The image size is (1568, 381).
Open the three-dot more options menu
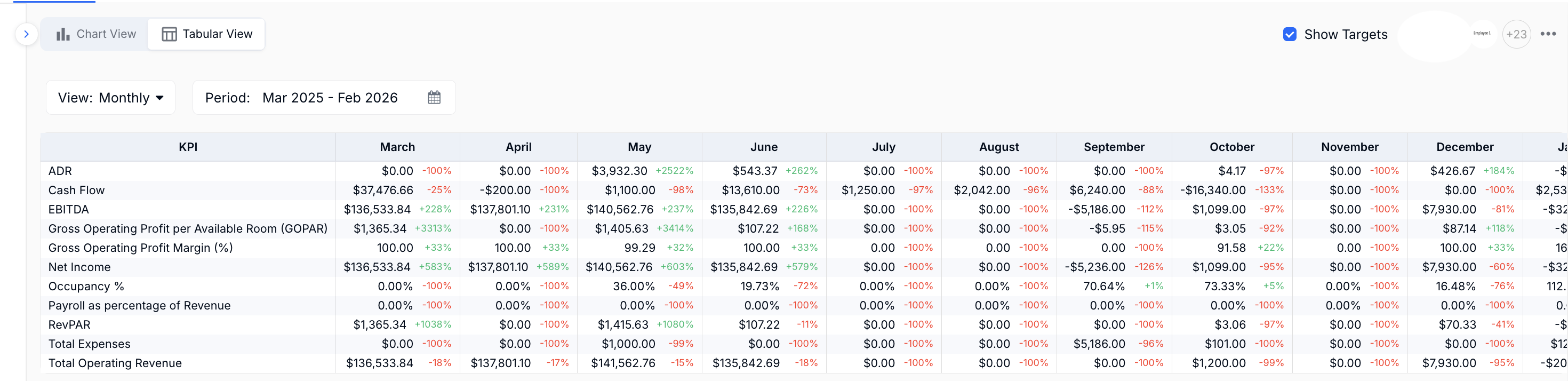1548,34
